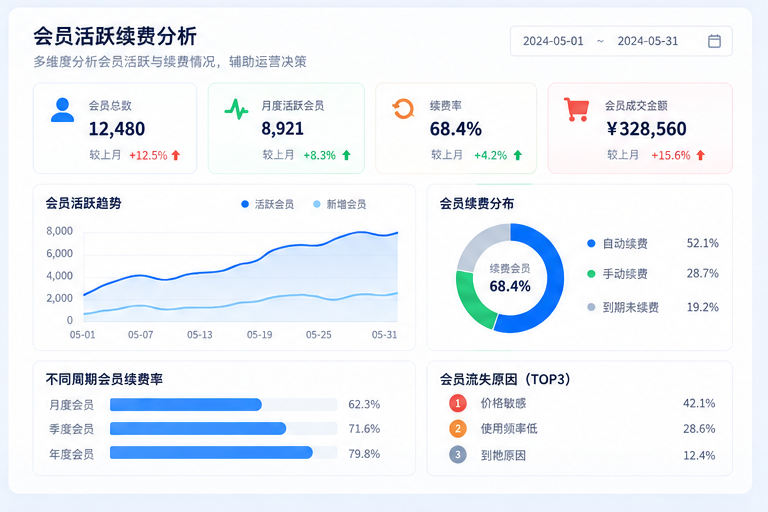Click the 62.3% renewal rate value
768x512 pixels.
[x=364, y=404]
